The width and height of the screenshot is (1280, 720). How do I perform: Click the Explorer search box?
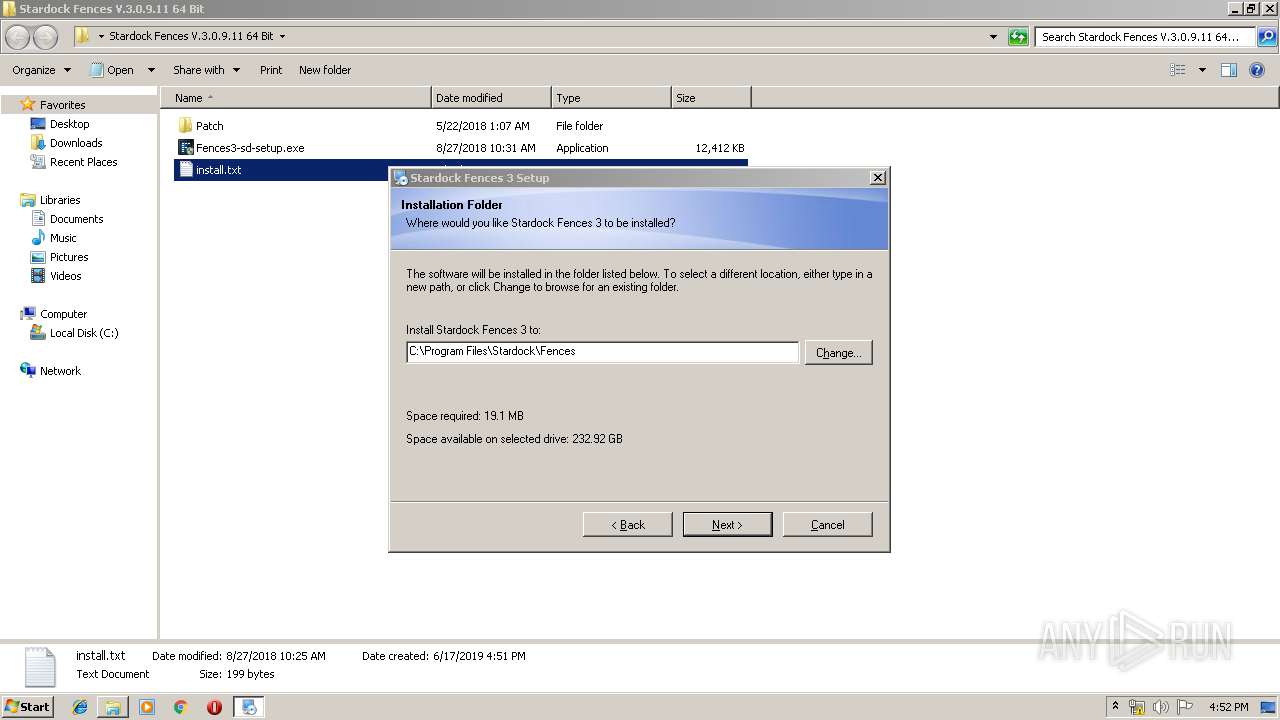(x=1146, y=37)
